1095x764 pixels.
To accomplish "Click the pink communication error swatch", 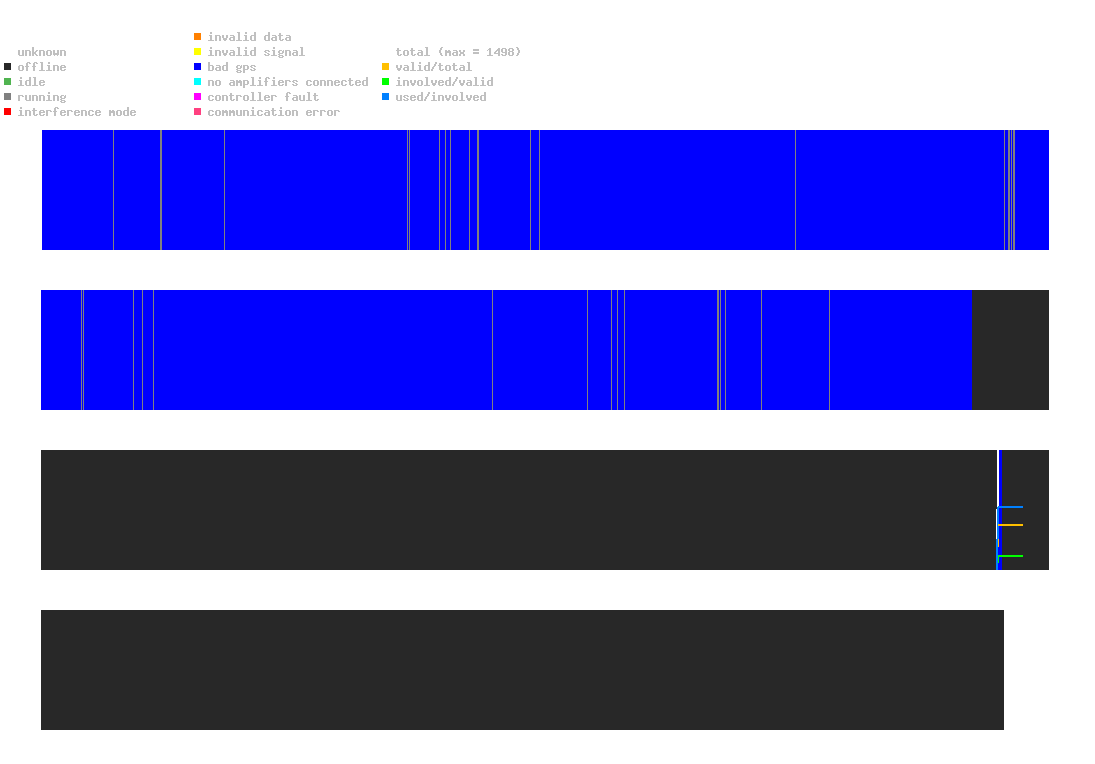I will click(197, 112).
